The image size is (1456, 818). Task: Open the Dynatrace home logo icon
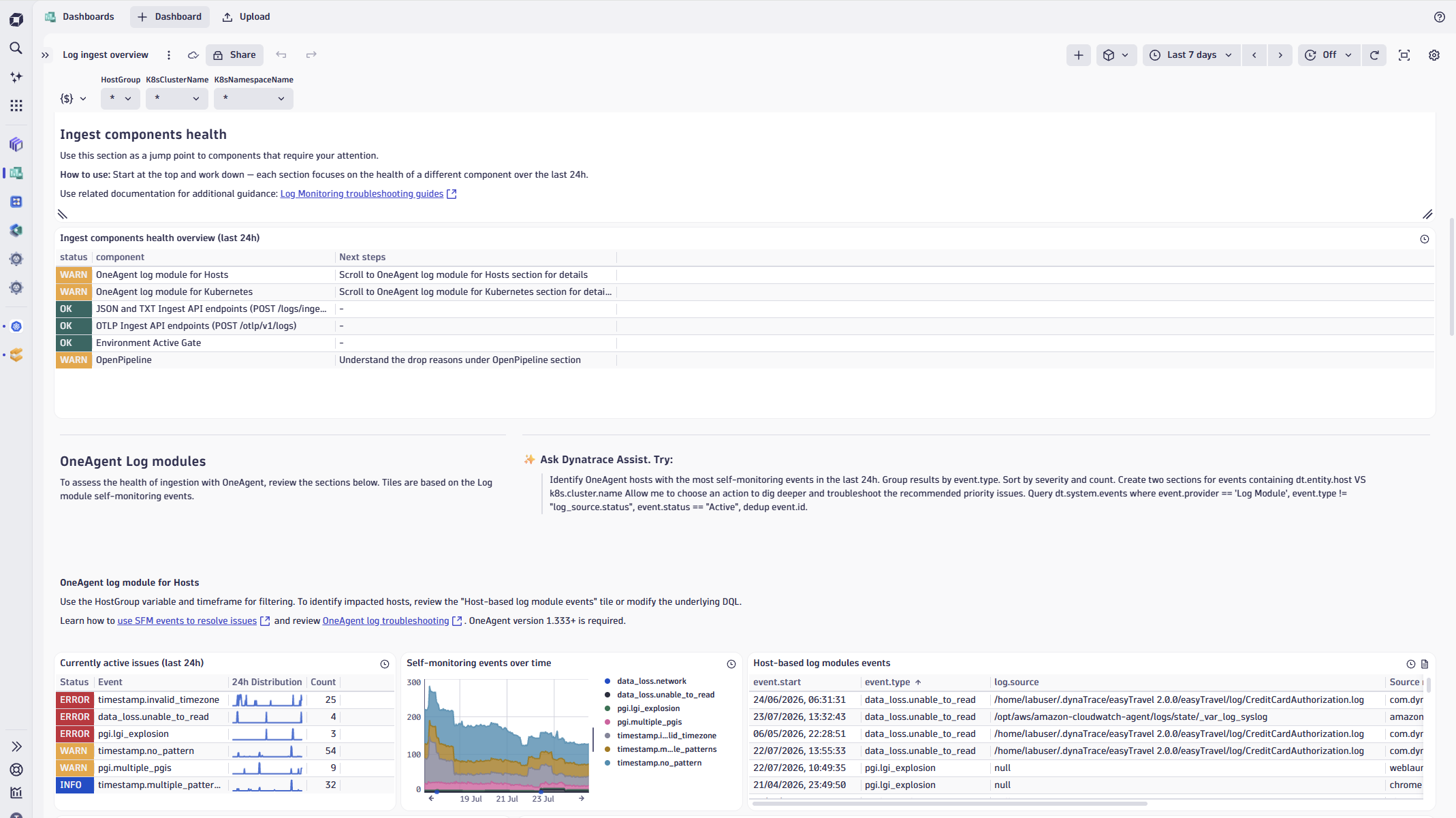pyautogui.click(x=16, y=20)
